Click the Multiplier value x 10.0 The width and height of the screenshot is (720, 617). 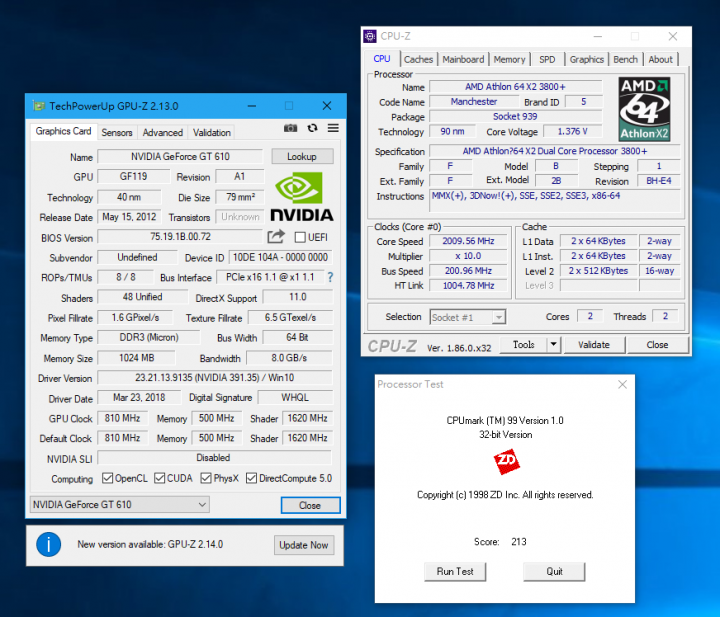(x=468, y=256)
